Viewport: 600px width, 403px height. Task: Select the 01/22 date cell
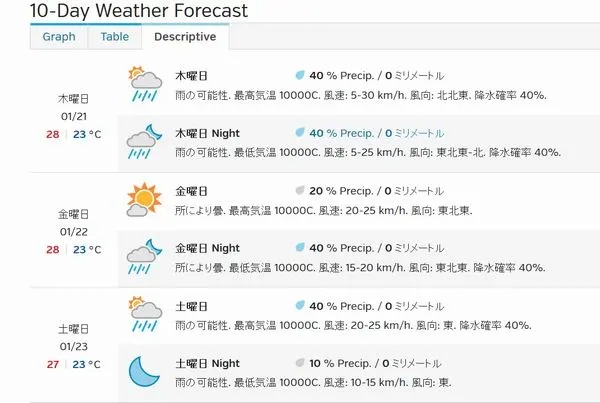tap(74, 232)
